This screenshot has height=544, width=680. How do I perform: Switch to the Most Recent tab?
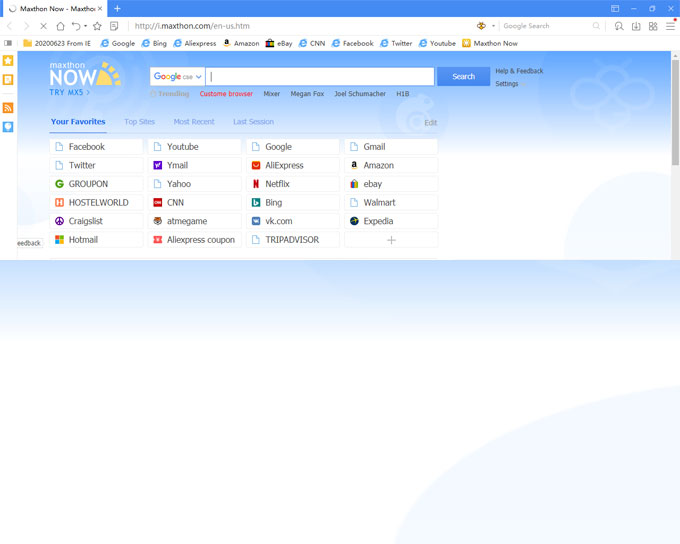(x=194, y=121)
